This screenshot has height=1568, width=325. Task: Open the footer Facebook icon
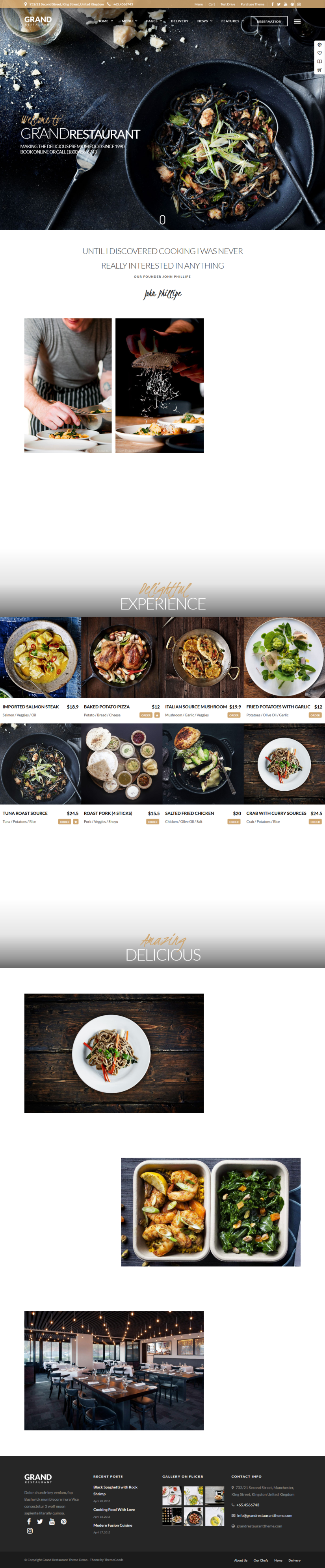coord(29,1521)
